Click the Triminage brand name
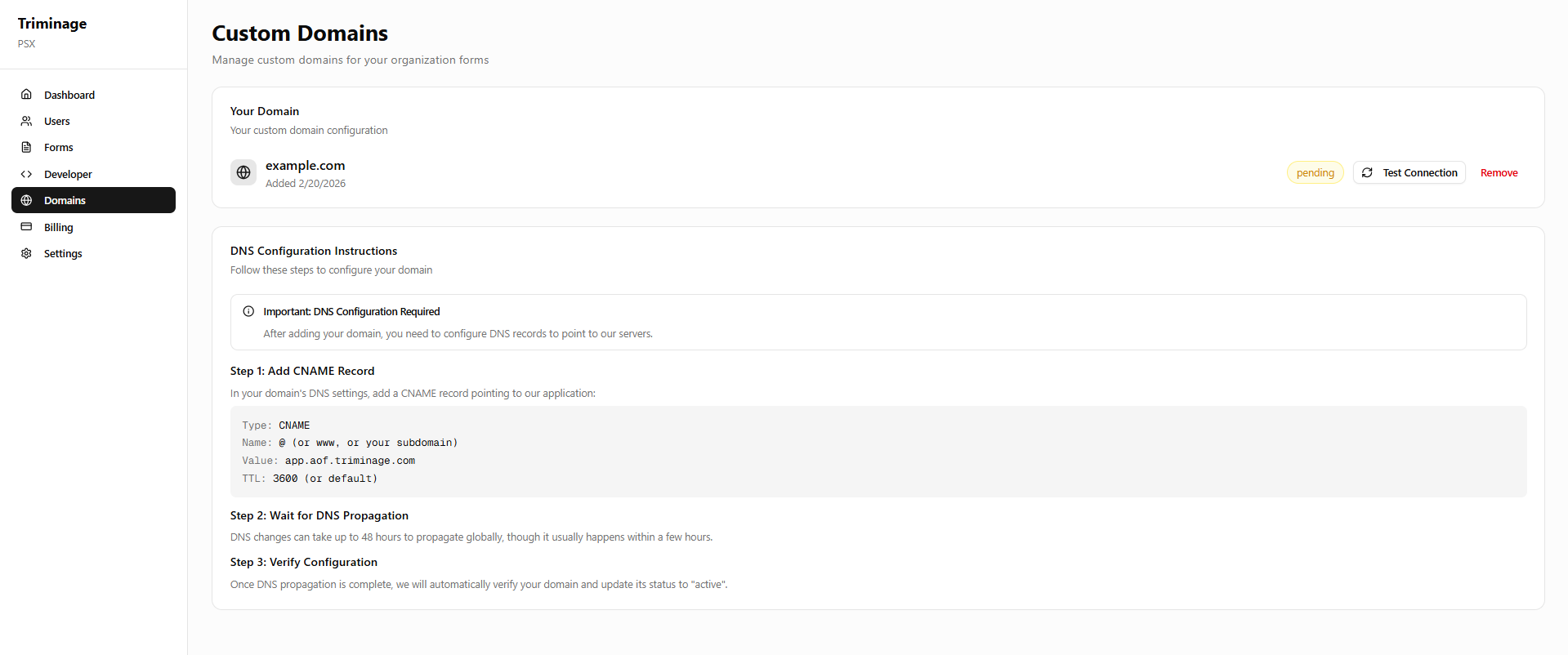The width and height of the screenshot is (1568, 655). pos(52,24)
